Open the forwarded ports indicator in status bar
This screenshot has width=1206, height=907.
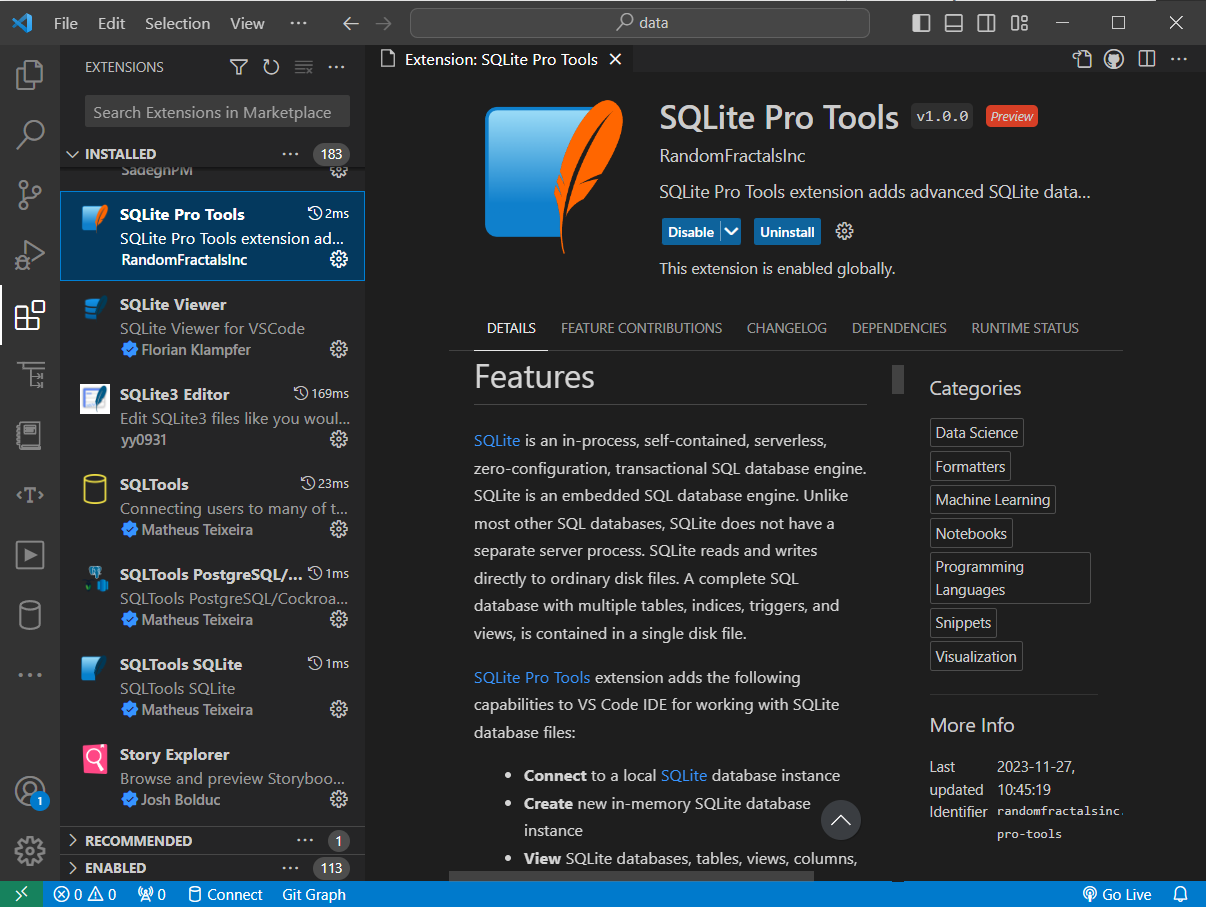tap(151, 894)
